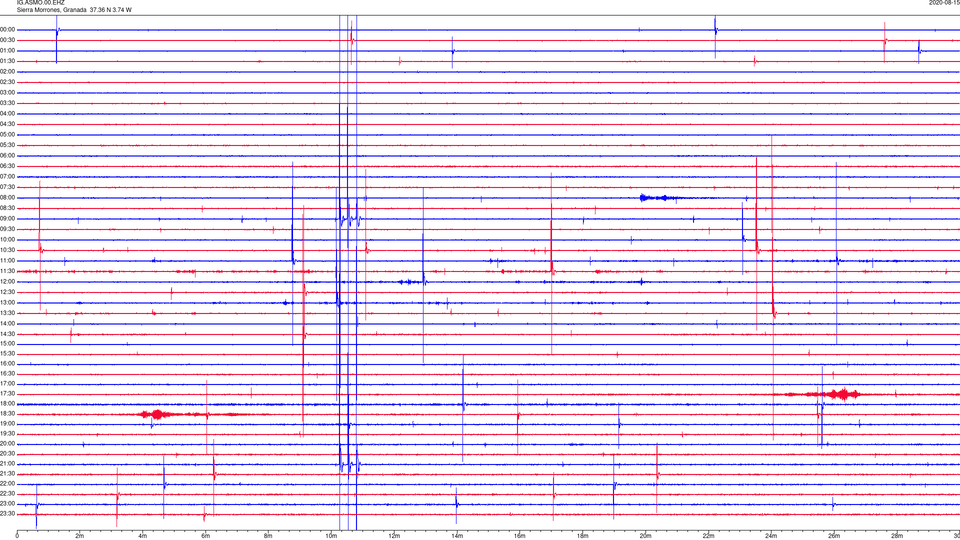The image size is (960, 540).
Task: Select the 23:00 trace time label
Action: 8,504
